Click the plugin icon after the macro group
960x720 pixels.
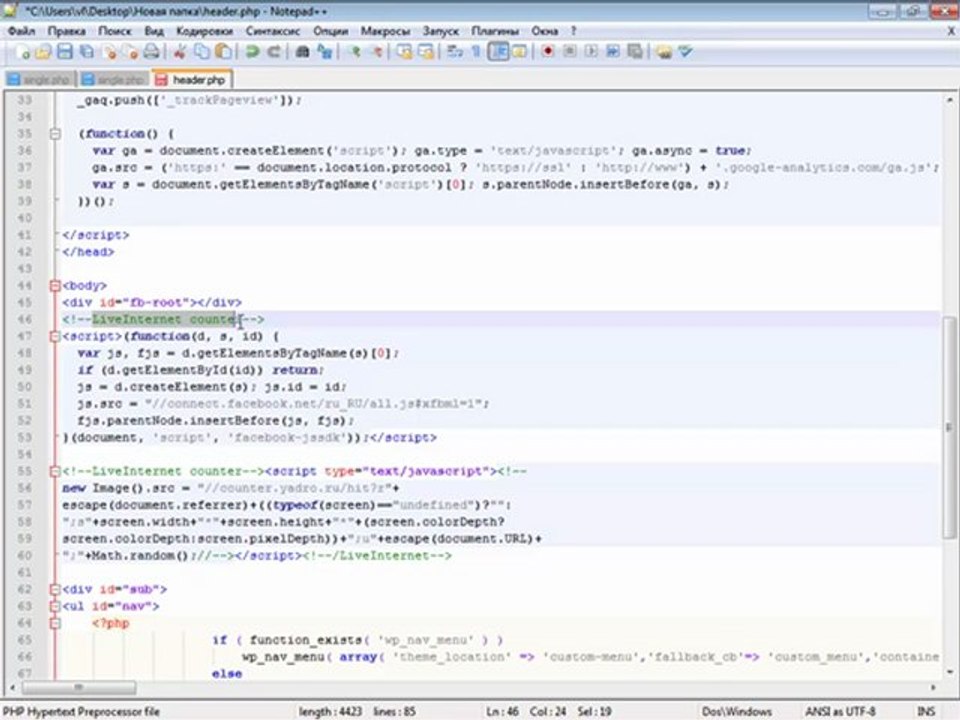pyautogui.click(x=664, y=52)
